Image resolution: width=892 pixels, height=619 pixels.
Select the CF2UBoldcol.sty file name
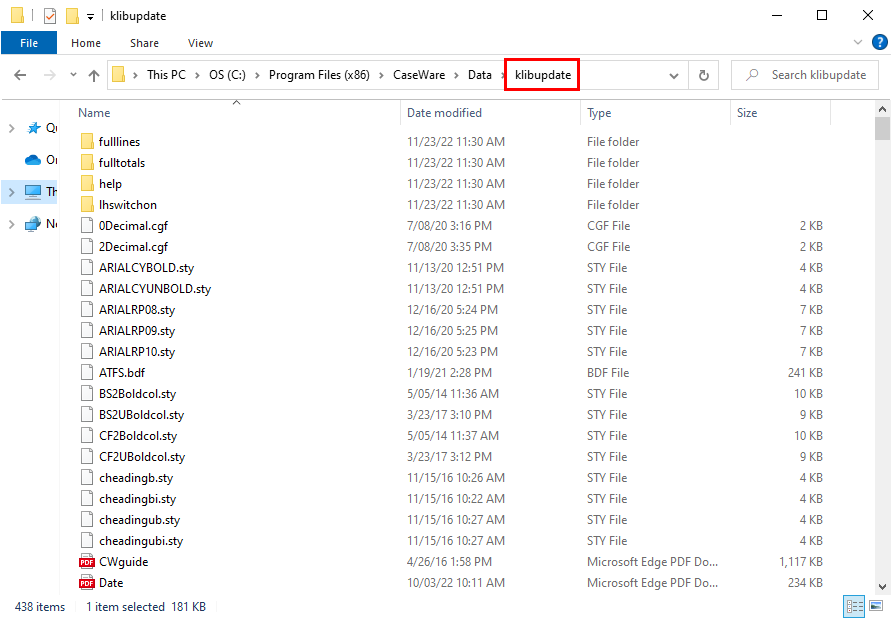(x=142, y=457)
